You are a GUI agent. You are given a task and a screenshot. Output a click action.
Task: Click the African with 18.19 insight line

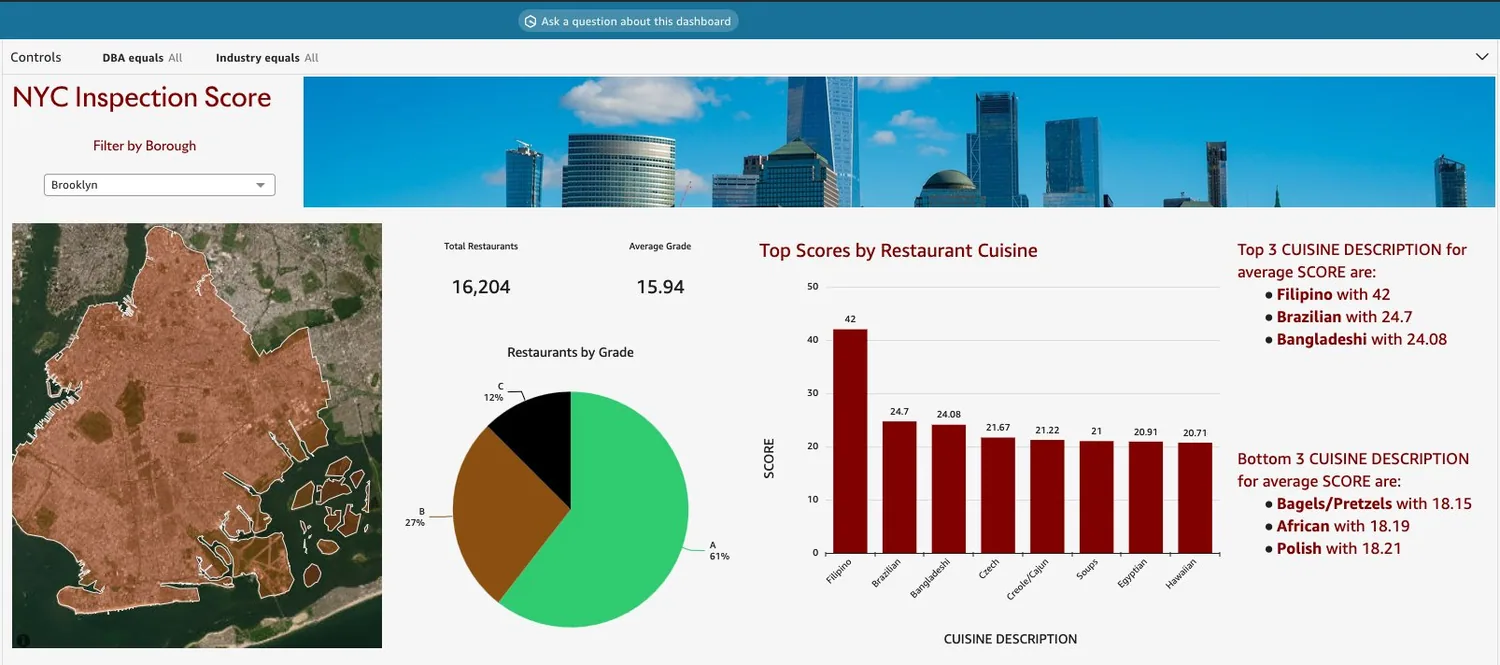coord(1345,526)
